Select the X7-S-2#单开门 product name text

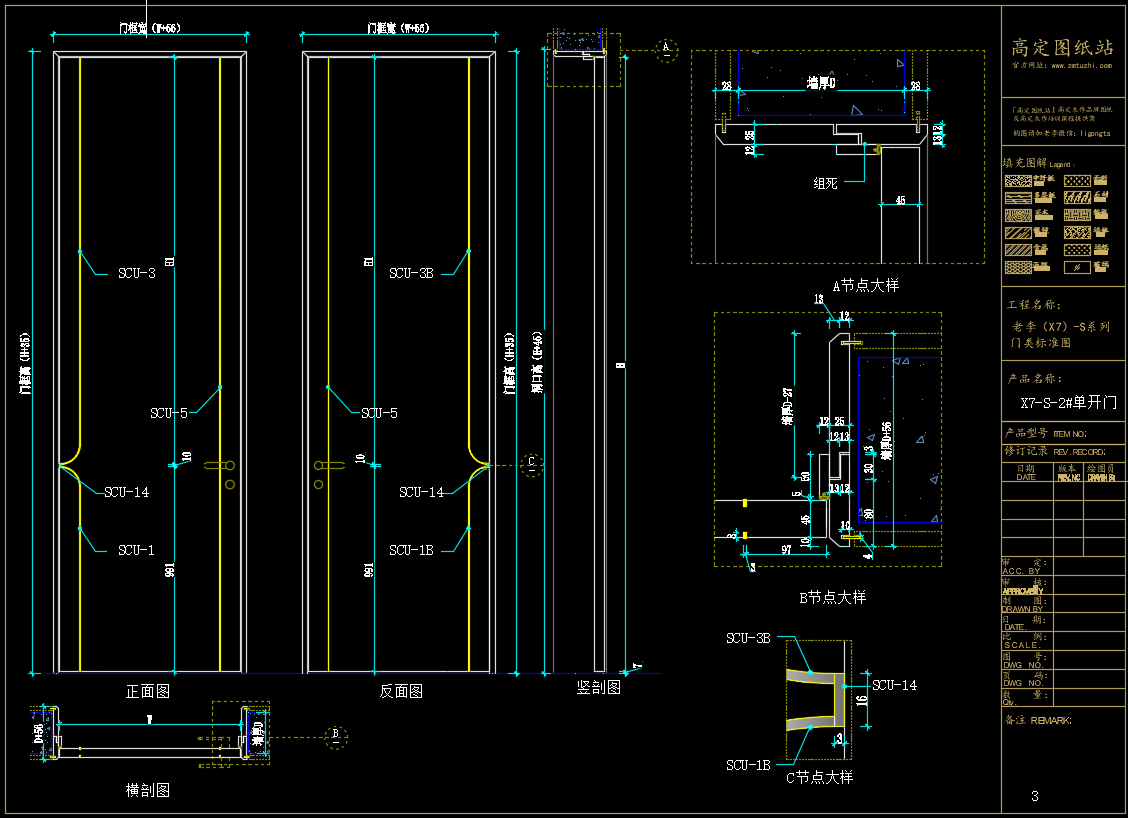tap(1068, 403)
